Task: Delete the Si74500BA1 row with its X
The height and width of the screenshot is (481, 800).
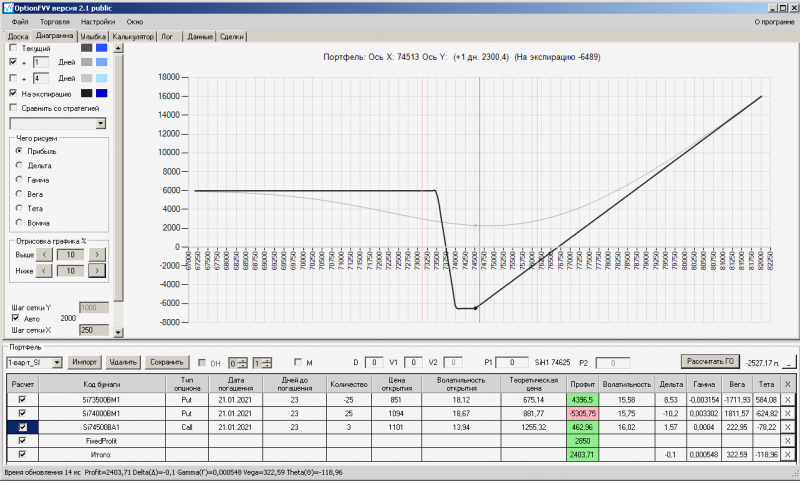Action: click(787, 427)
